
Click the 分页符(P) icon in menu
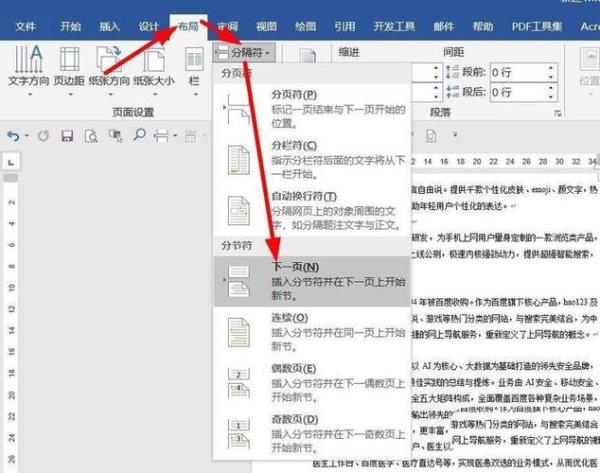coord(237,109)
